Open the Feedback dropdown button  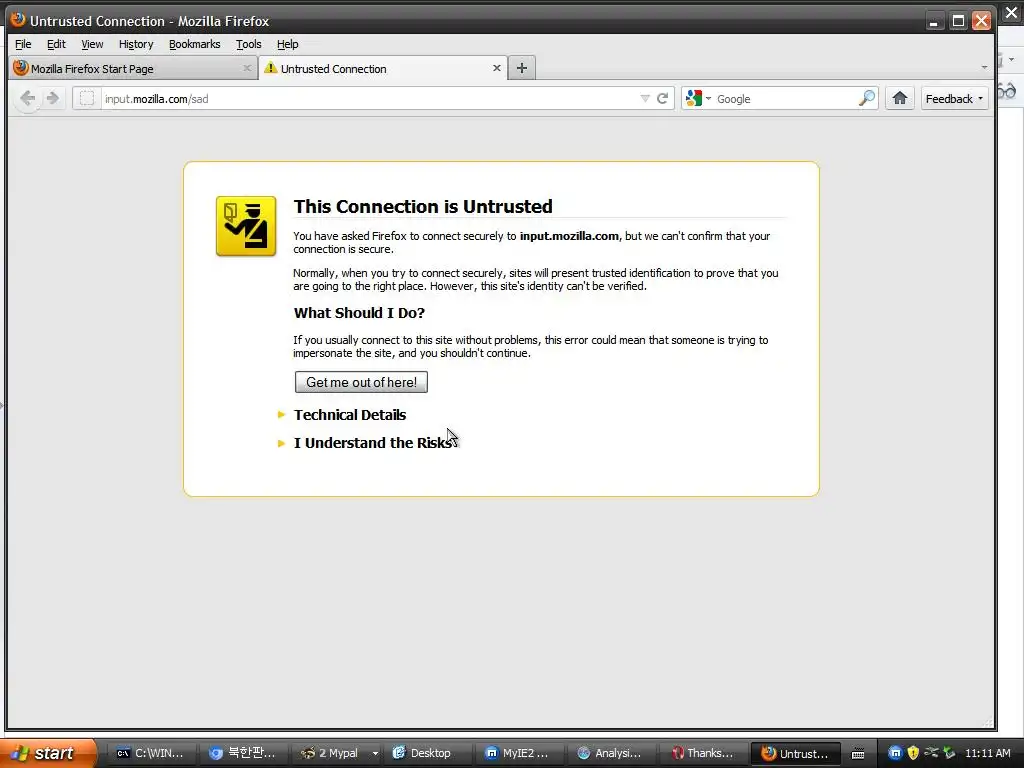point(954,99)
